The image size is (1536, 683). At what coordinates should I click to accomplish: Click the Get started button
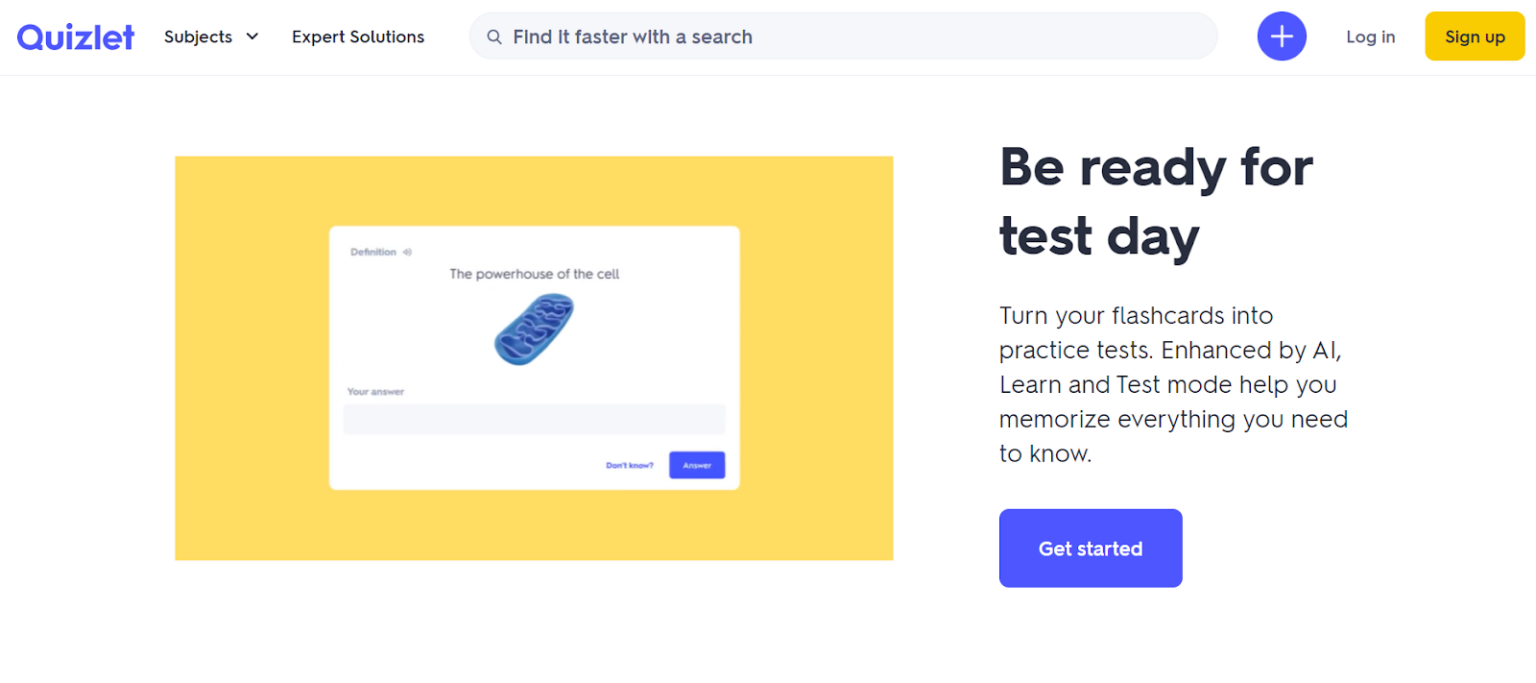(1090, 548)
